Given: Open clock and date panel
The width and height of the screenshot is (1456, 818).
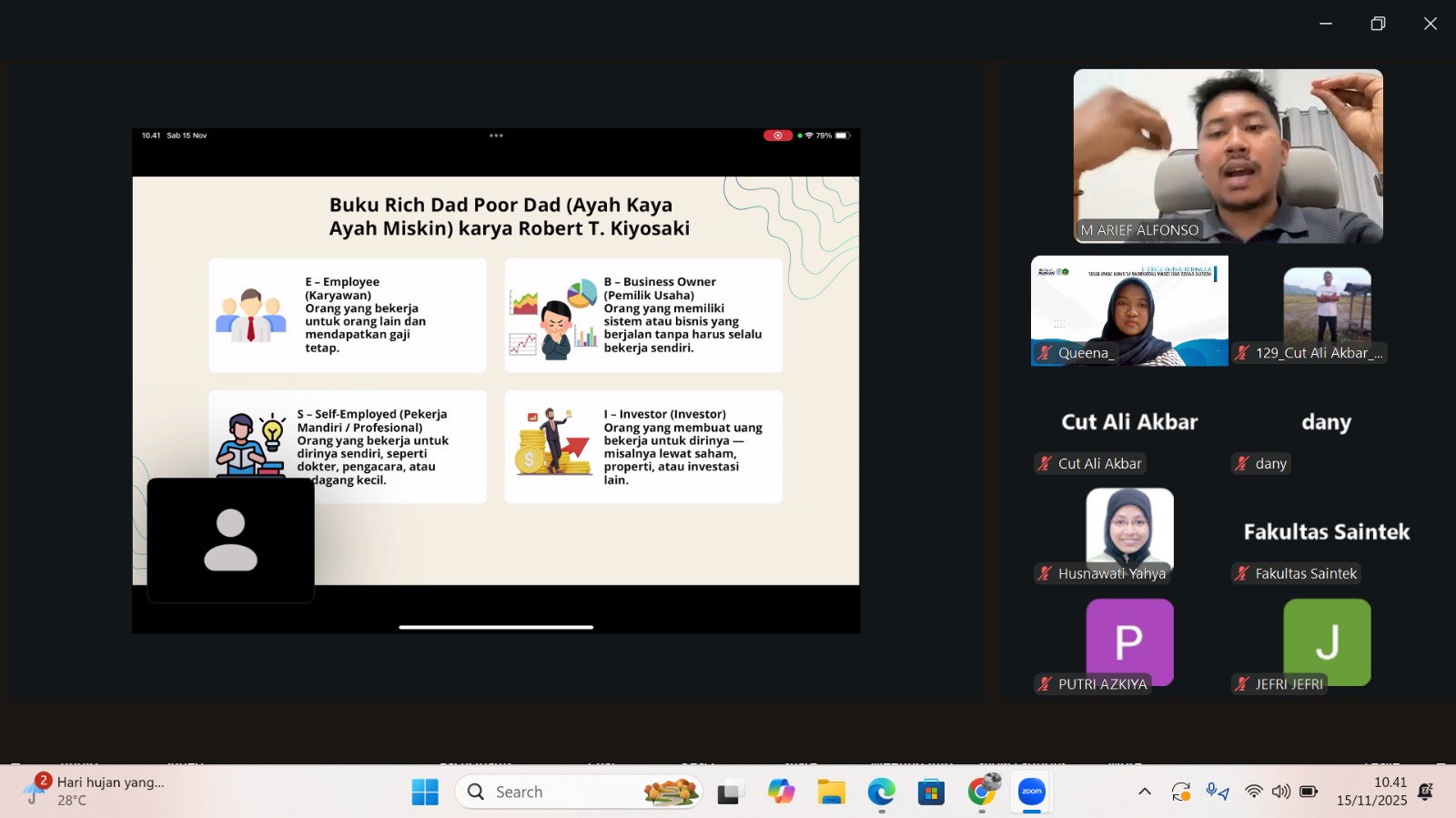Looking at the screenshot, I should [1371, 792].
